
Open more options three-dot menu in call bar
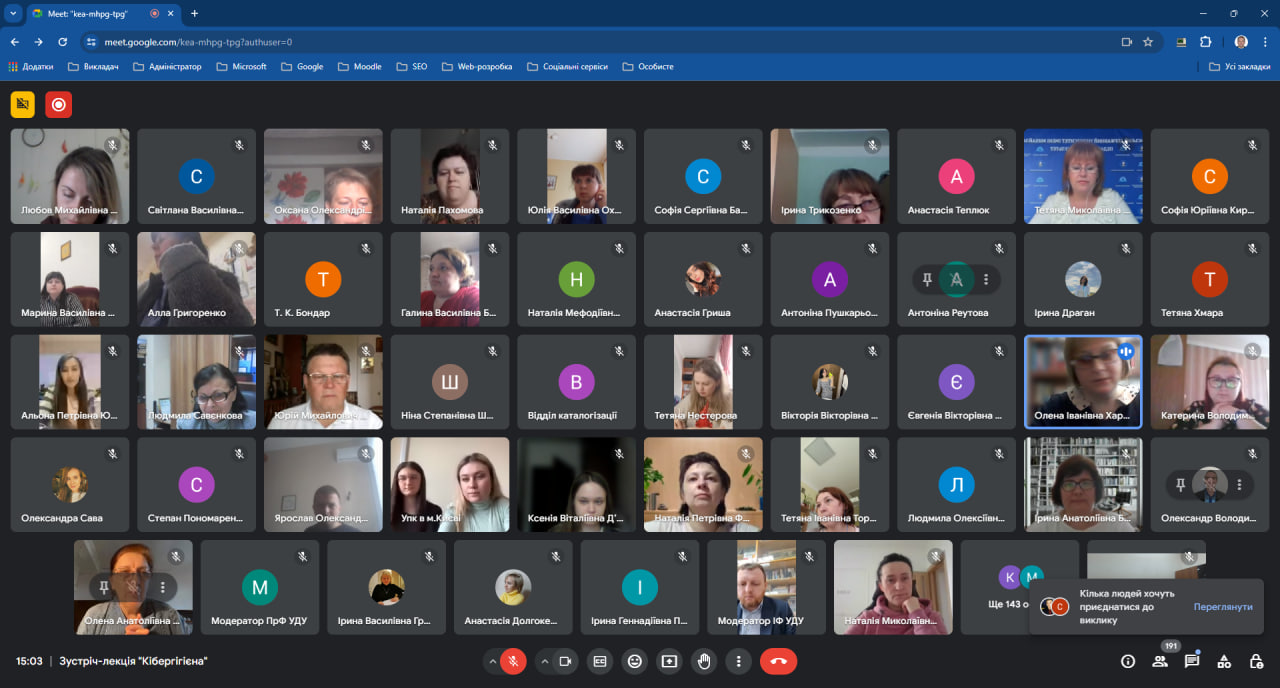[x=738, y=661]
